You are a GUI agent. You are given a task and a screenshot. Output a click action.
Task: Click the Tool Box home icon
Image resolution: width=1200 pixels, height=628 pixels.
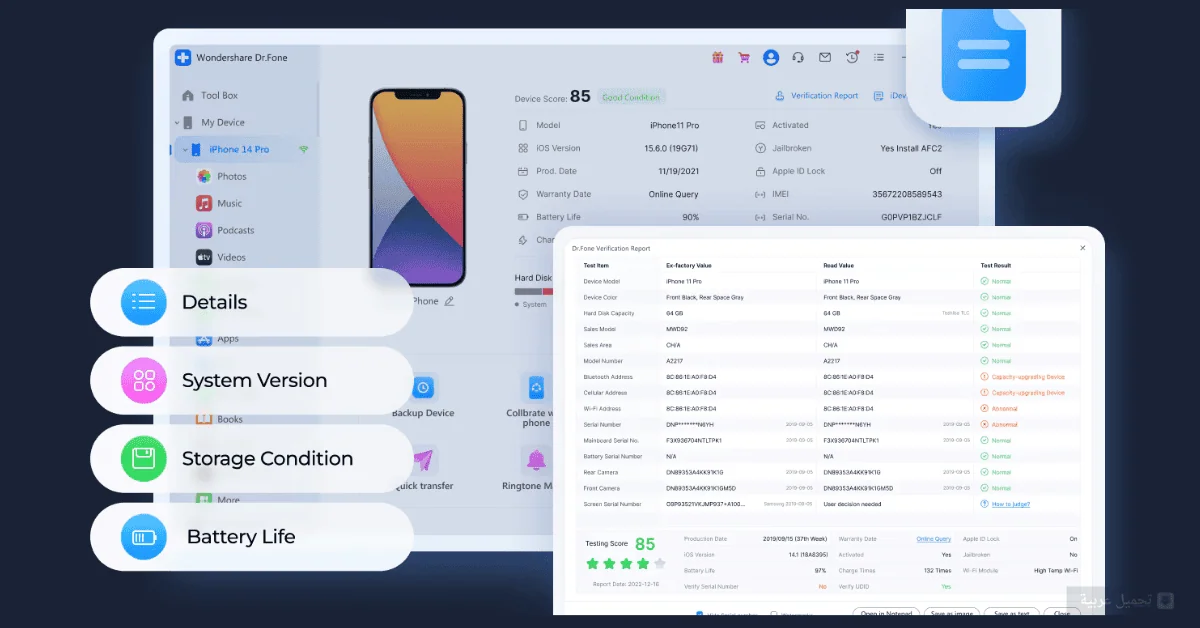pyautogui.click(x=188, y=96)
